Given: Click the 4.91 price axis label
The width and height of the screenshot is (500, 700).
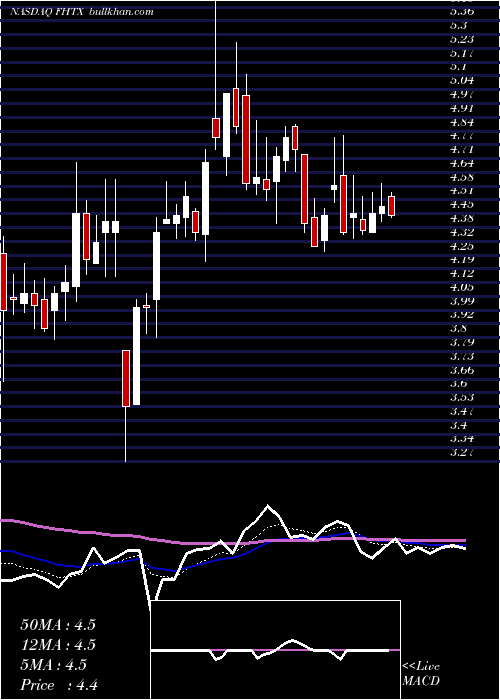Looking at the screenshot, I should [462, 108].
